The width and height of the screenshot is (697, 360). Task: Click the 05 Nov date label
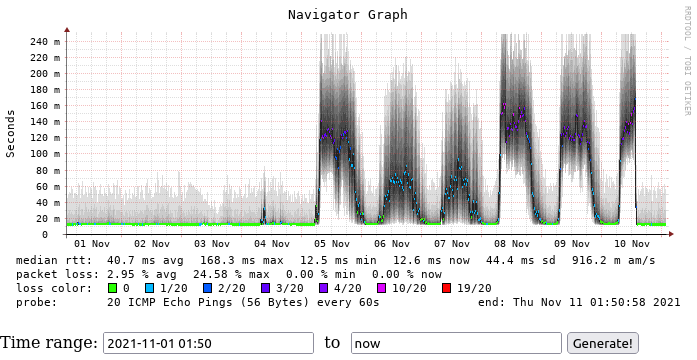click(332, 244)
